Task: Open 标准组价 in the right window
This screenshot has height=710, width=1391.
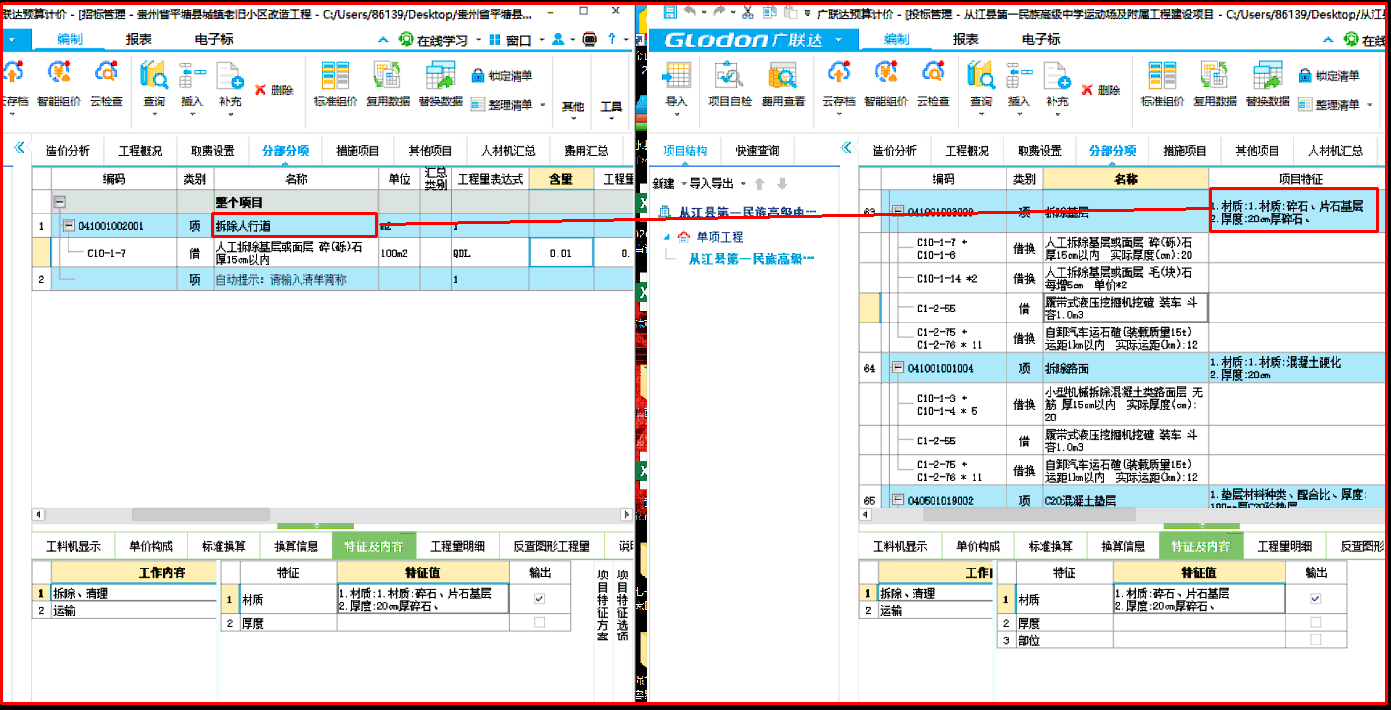Action: coord(1162,82)
